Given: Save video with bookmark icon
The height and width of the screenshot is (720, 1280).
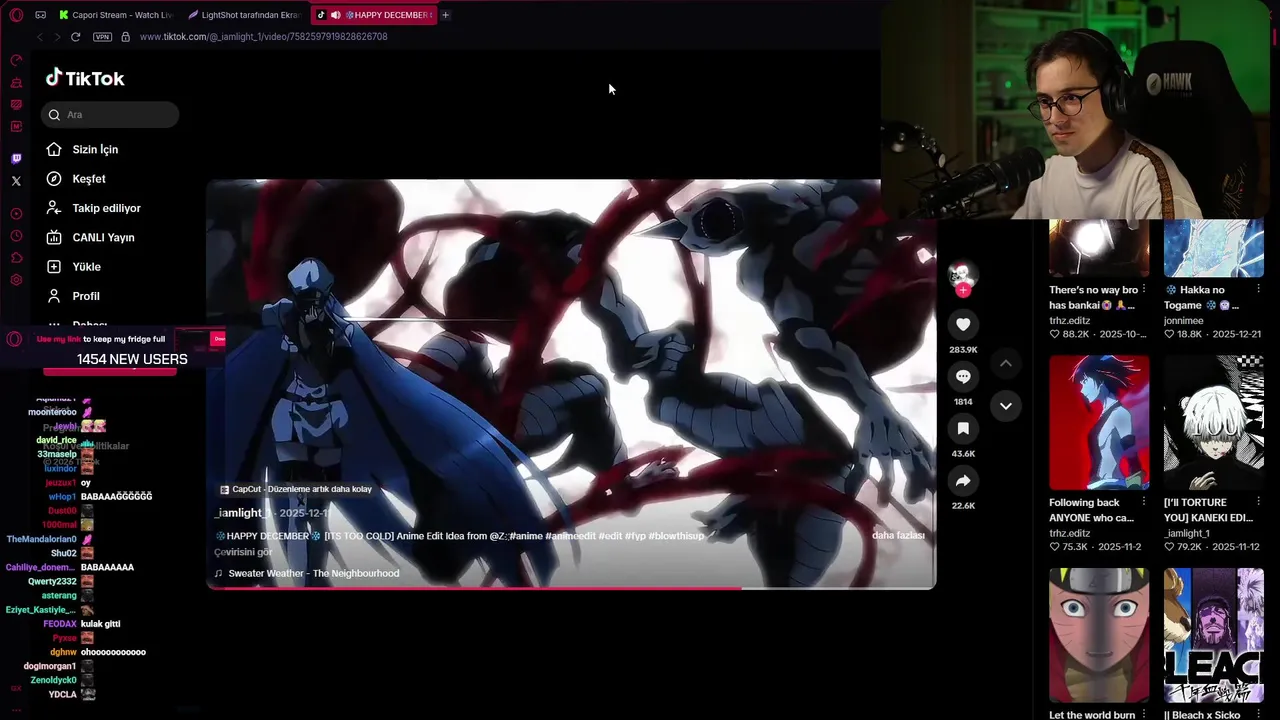Looking at the screenshot, I should coord(963,428).
